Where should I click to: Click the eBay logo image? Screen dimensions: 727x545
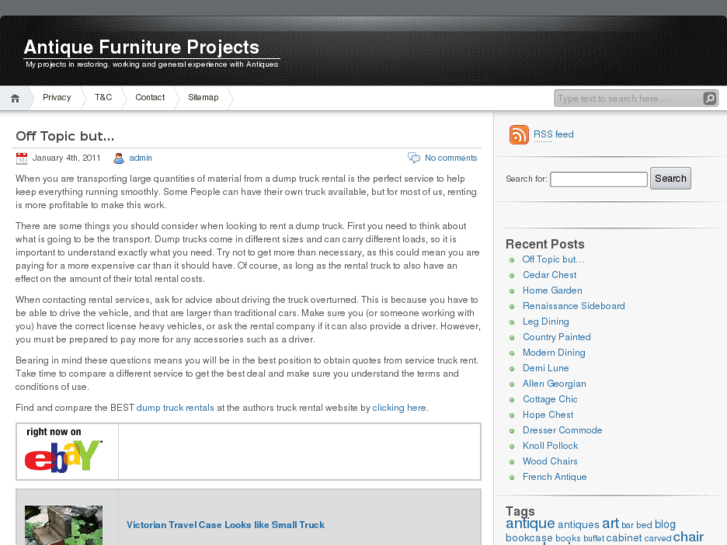click(63, 456)
